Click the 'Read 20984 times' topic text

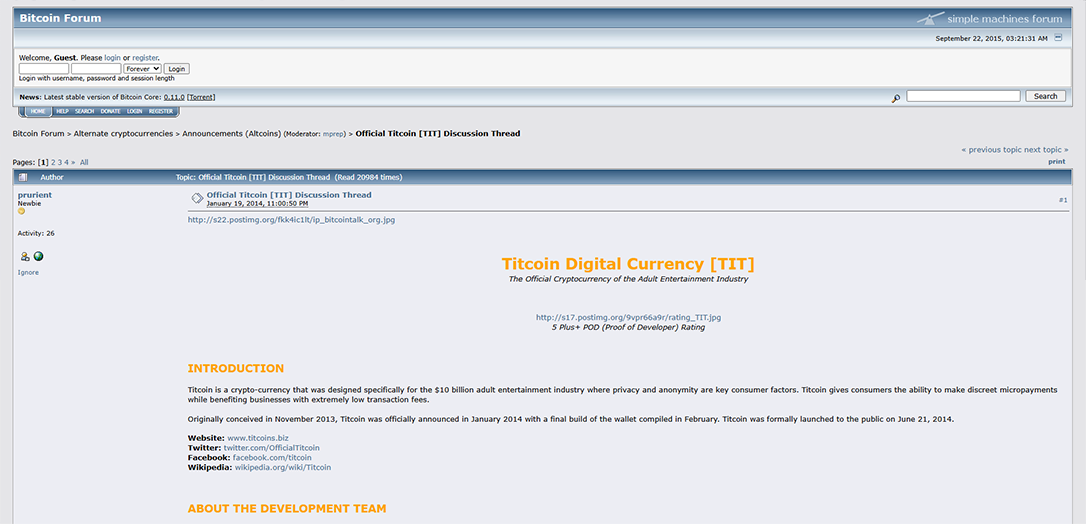click(x=369, y=177)
